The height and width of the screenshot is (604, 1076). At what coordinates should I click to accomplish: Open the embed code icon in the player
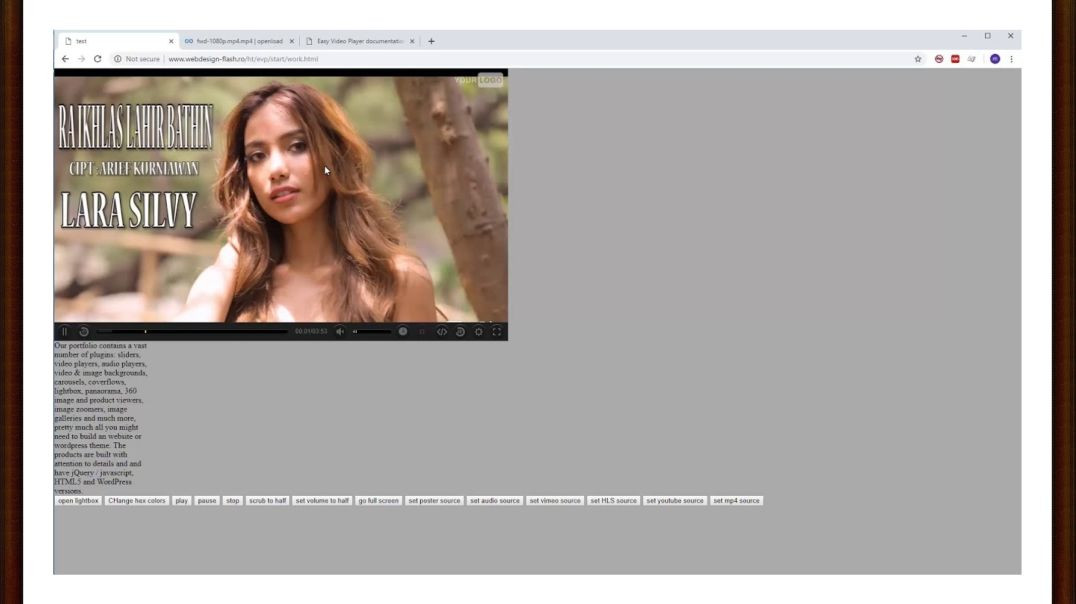[x=442, y=332]
